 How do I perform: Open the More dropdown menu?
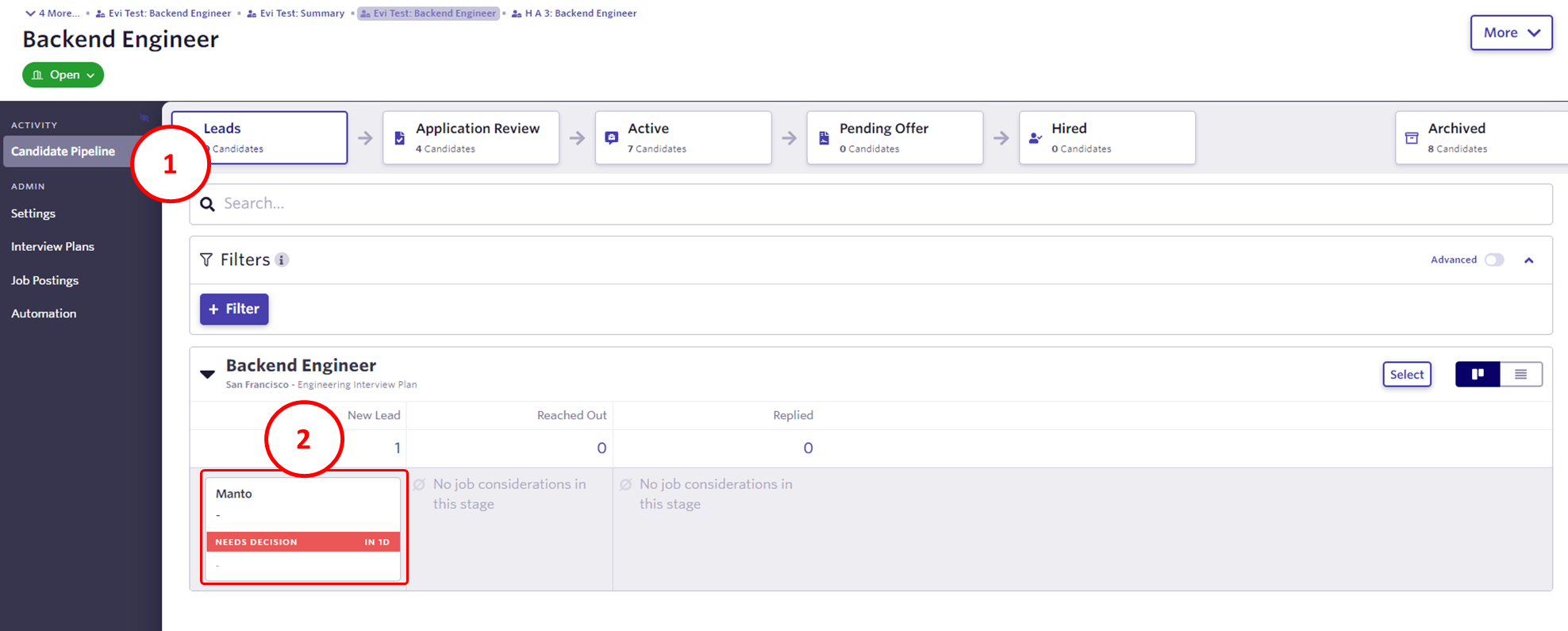tap(1510, 33)
